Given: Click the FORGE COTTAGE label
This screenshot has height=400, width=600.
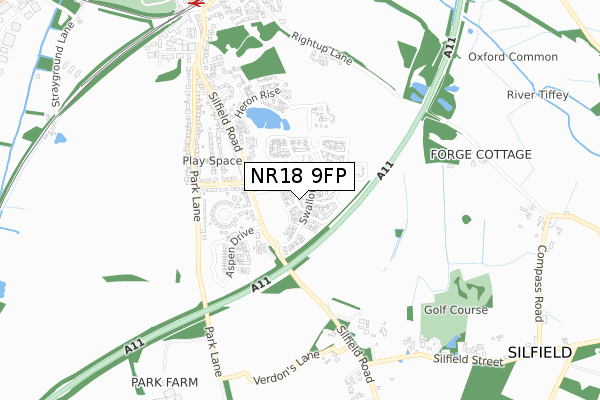Looking at the screenshot, I should [x=481, y=155].
